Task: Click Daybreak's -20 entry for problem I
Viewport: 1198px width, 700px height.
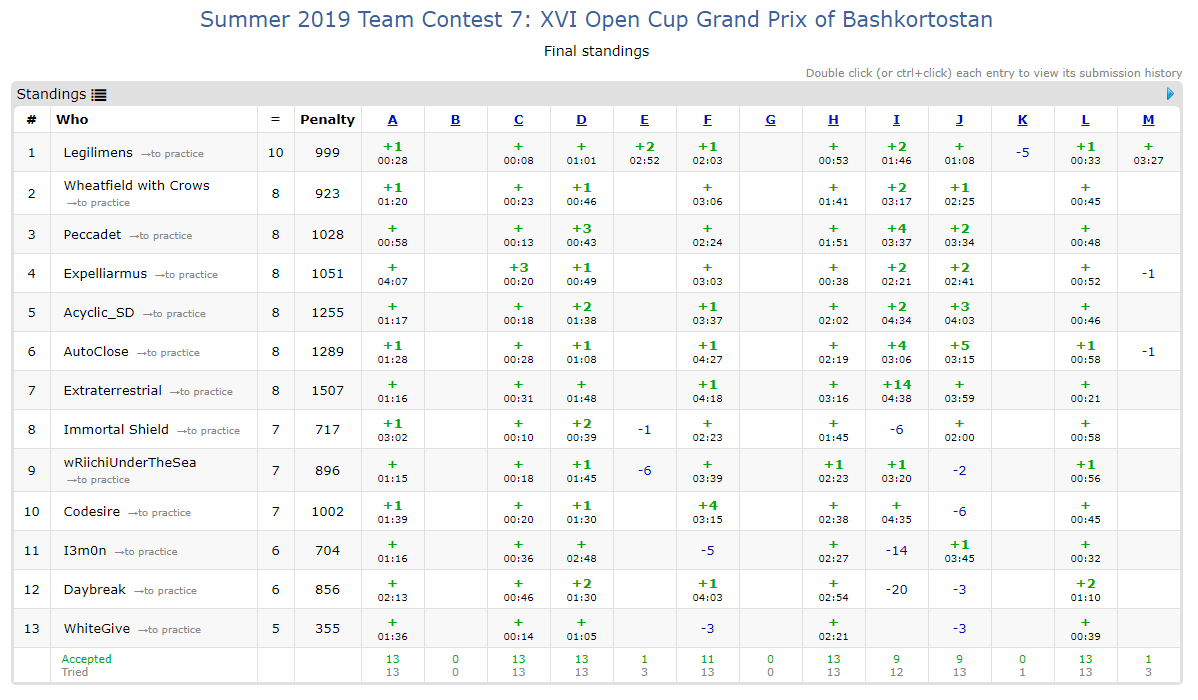Action: click(896, 589)
